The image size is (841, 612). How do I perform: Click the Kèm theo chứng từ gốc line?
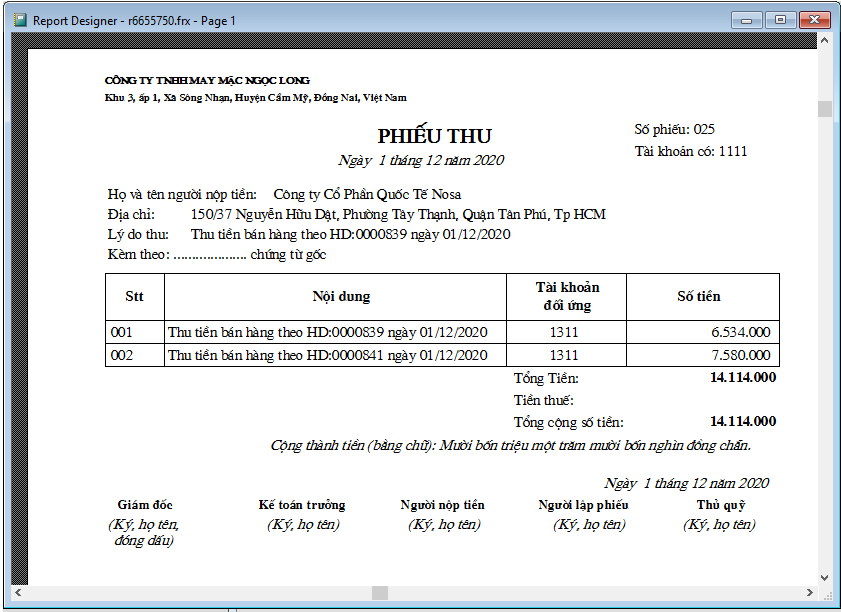tap(217, 254)
